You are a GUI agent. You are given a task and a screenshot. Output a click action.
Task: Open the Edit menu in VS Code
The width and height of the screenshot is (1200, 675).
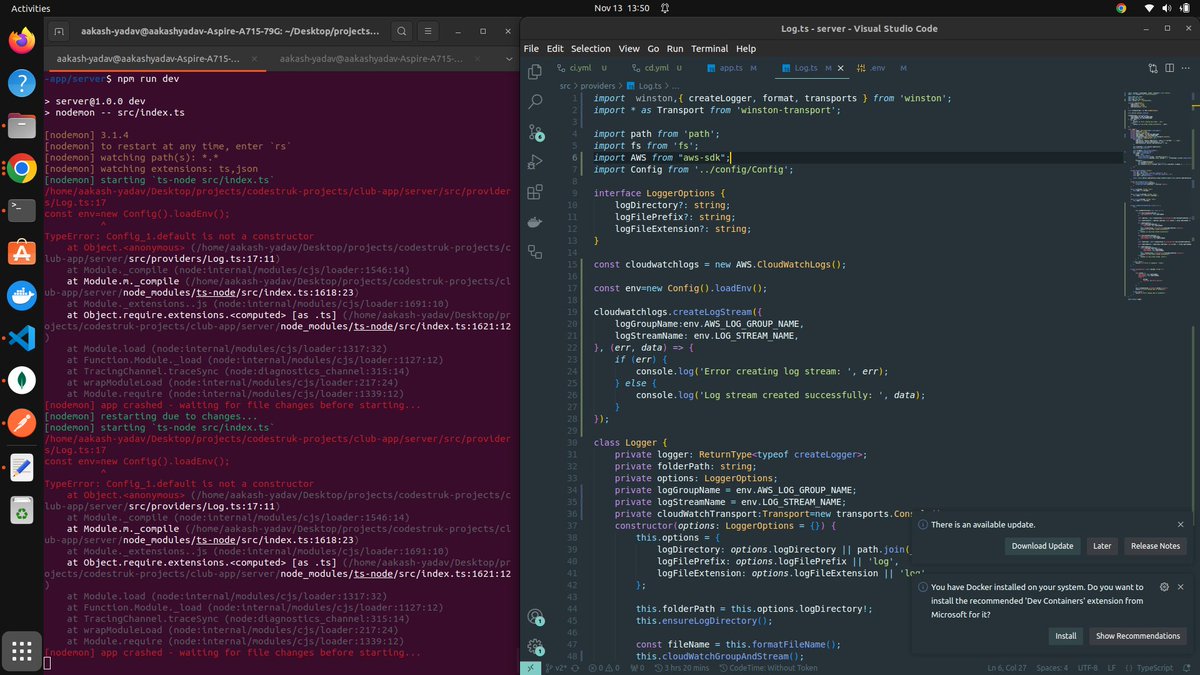(554, 48)
